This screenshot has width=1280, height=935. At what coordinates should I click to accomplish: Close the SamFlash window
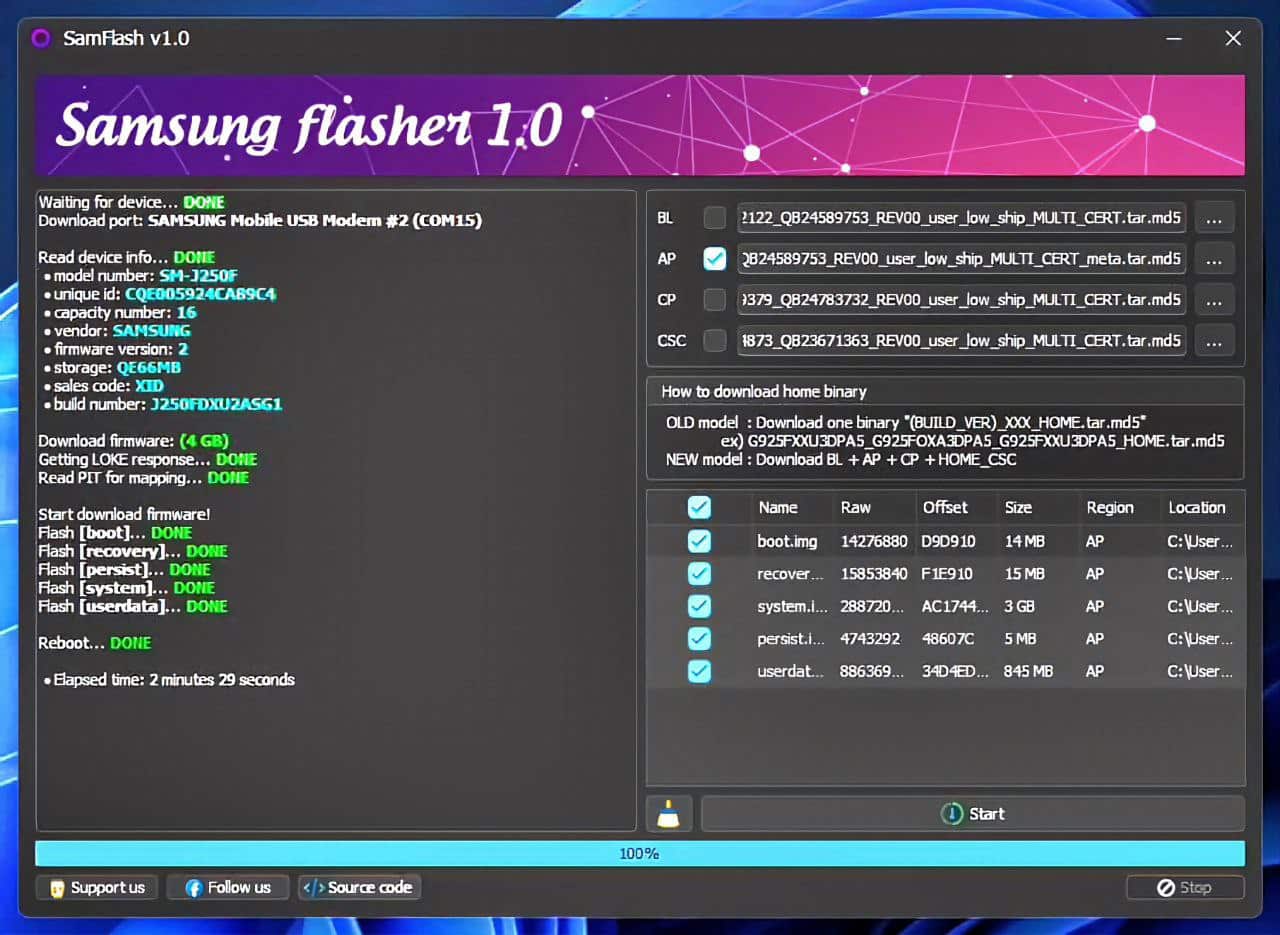(1233, 39)
